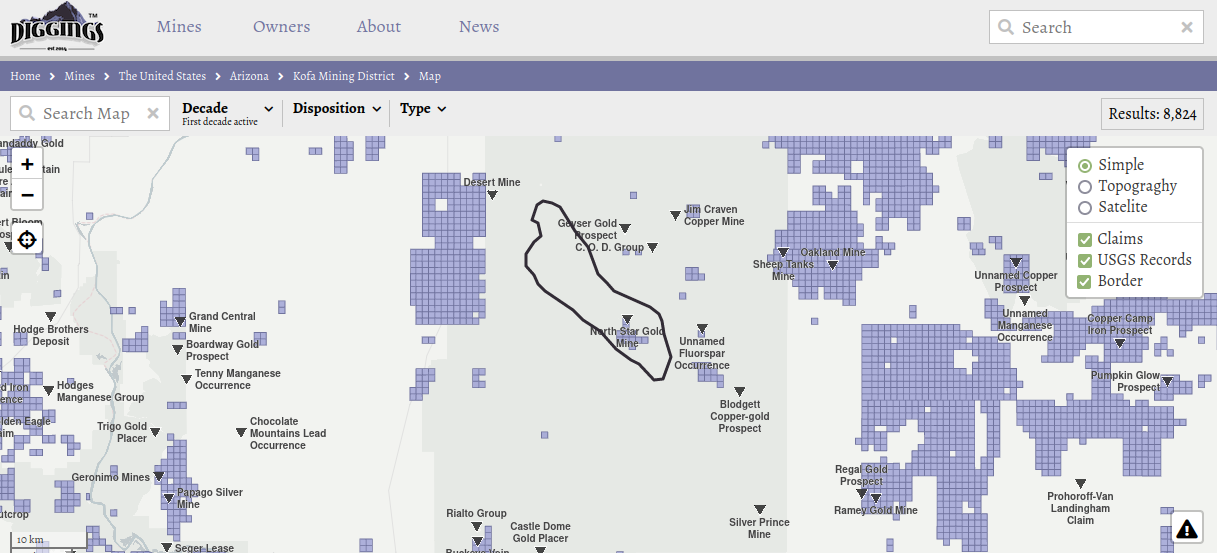Click the Pumpkin Glow Prospect marker

(1166, 381)
